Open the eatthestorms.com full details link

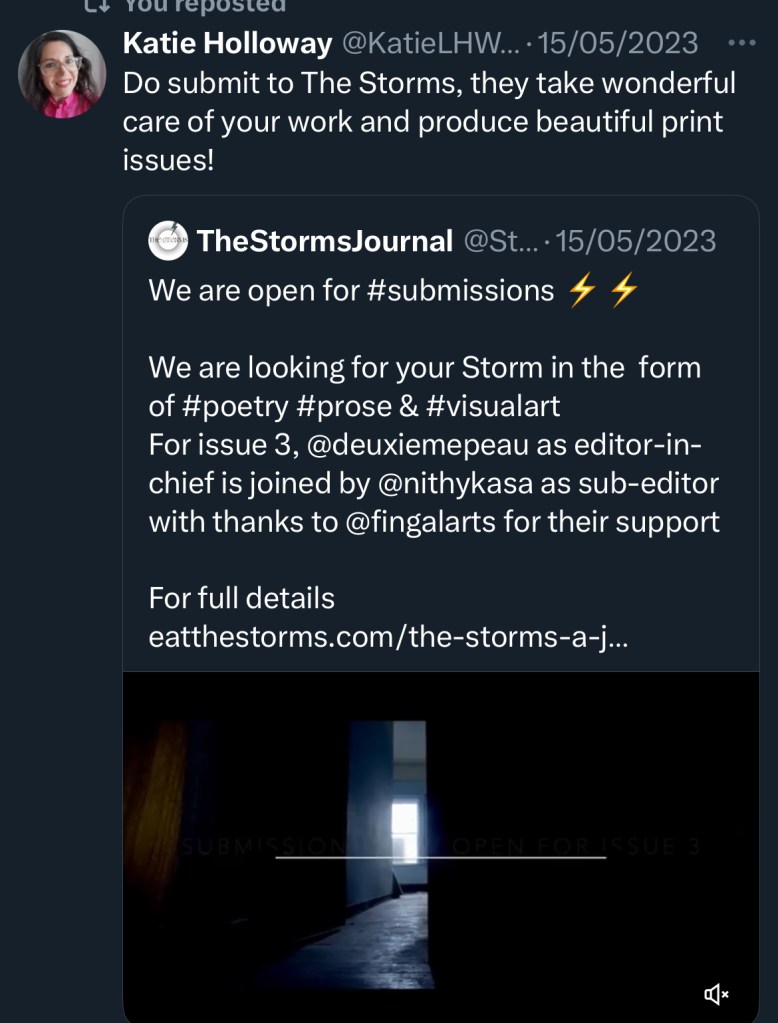click(x=388, y=637)
